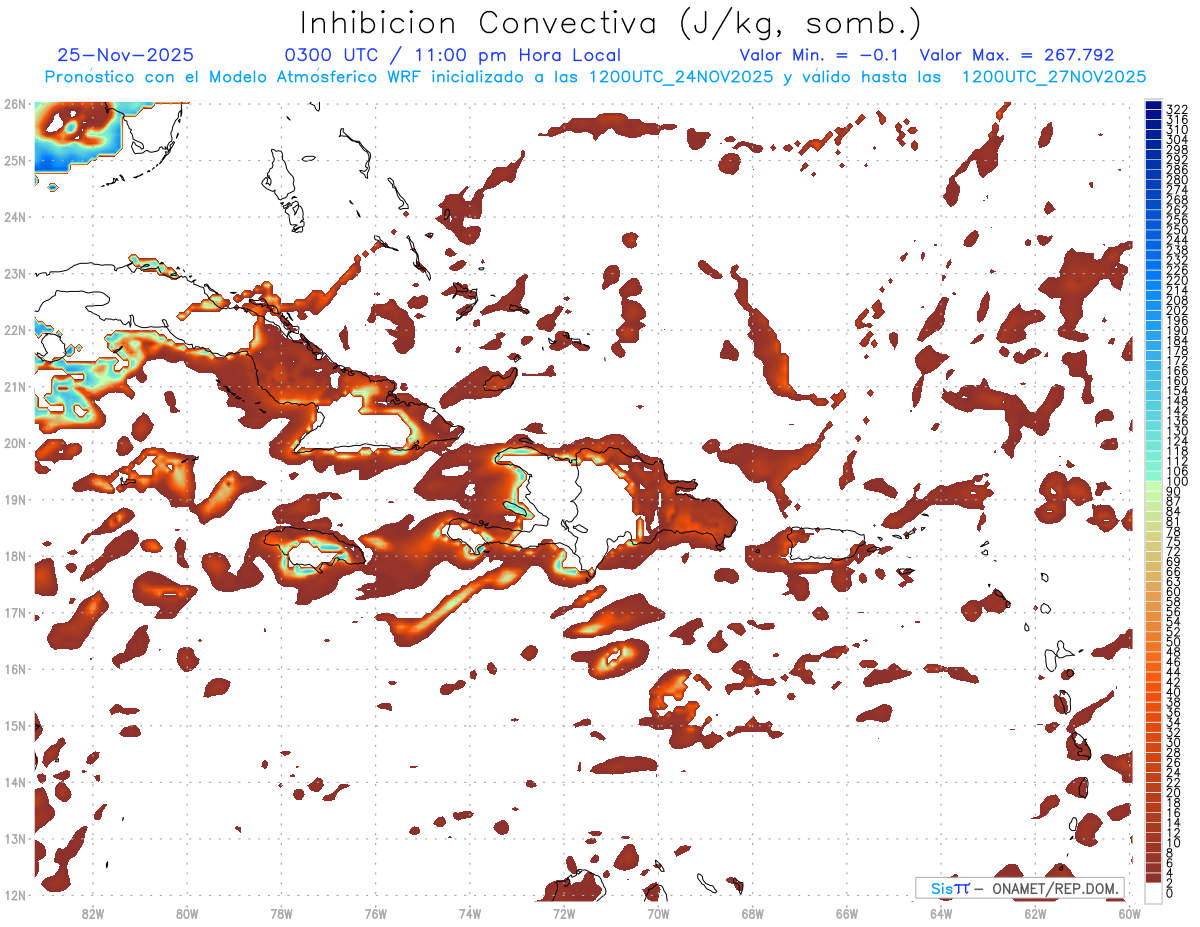Click the '62W' longitude label

pos(1035,913)
